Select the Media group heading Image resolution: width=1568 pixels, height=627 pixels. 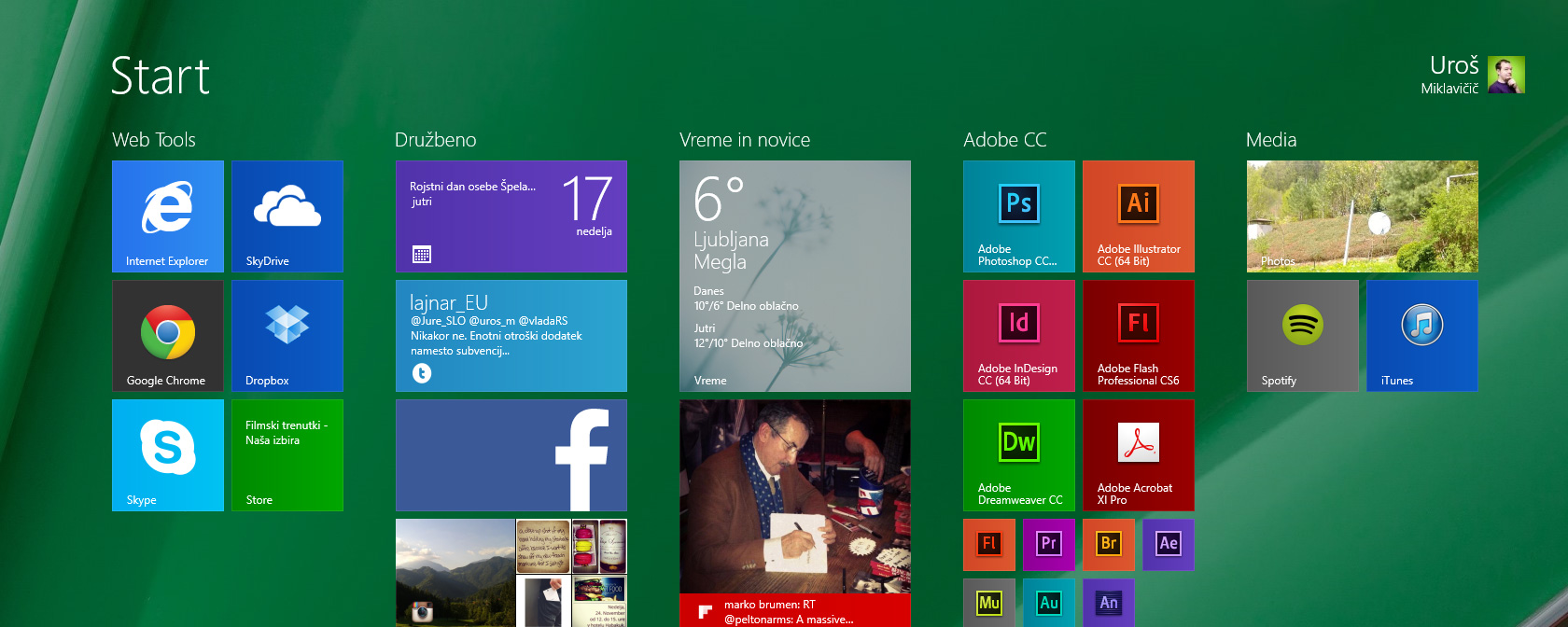click(x=1271, y=140)
